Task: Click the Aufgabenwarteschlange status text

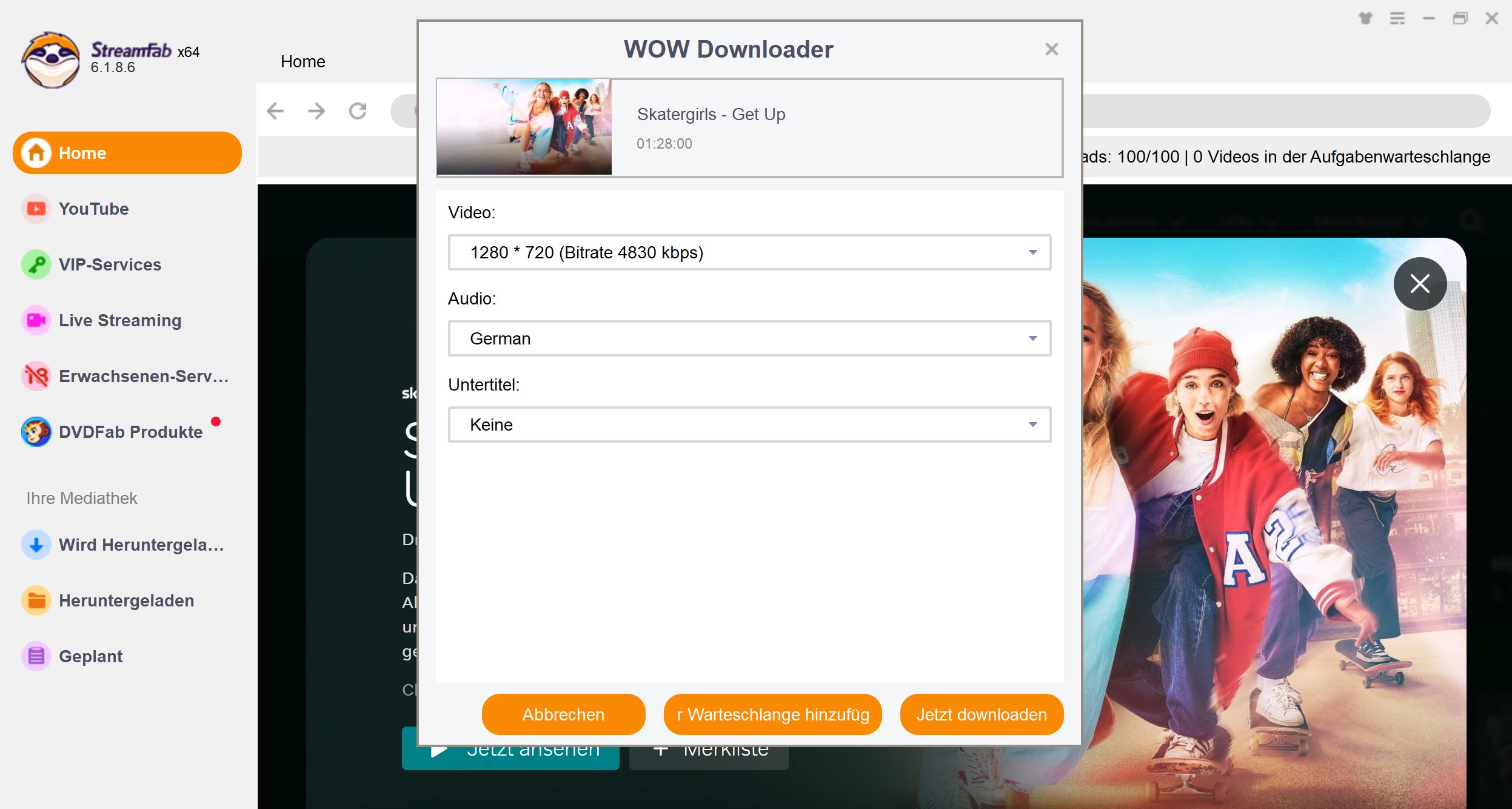Action: [x=1286, y=156]
